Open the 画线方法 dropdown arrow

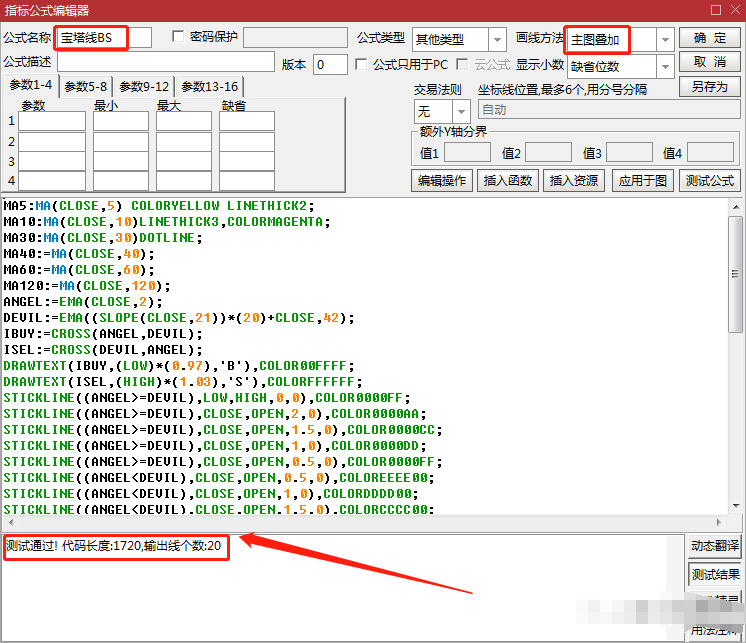[x=665, y=39]
